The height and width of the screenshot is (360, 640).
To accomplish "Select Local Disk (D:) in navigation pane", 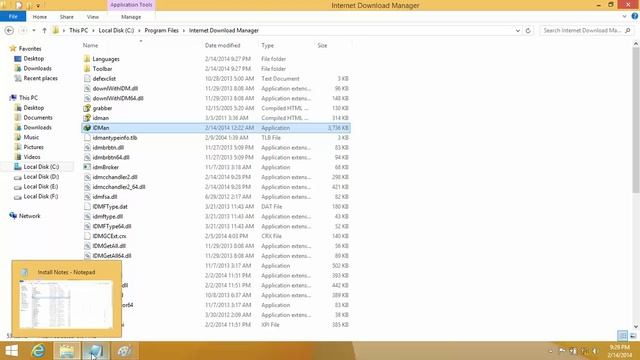I will [41, 177].
